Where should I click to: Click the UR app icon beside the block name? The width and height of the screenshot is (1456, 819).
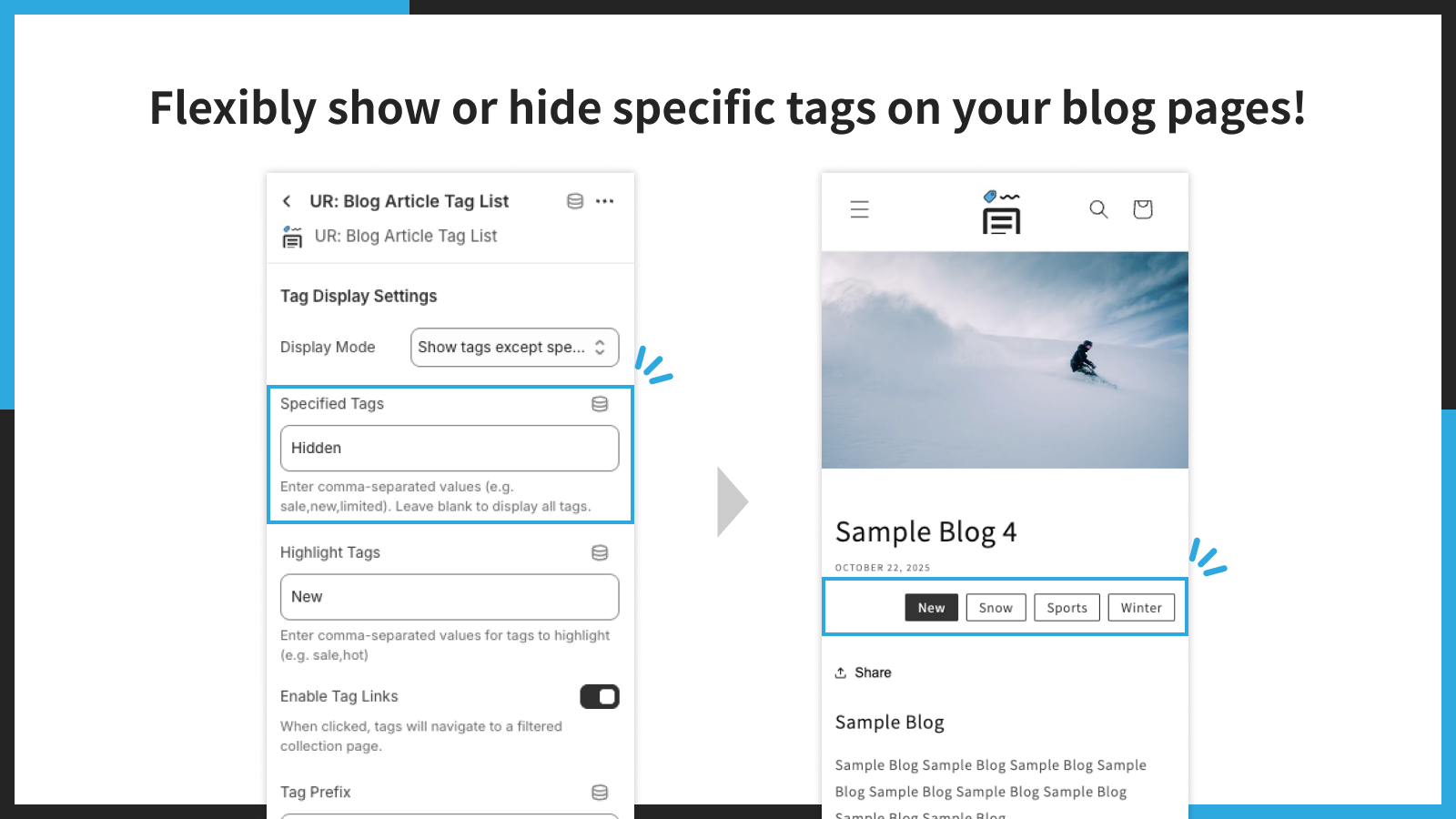(x=292, y=236)
